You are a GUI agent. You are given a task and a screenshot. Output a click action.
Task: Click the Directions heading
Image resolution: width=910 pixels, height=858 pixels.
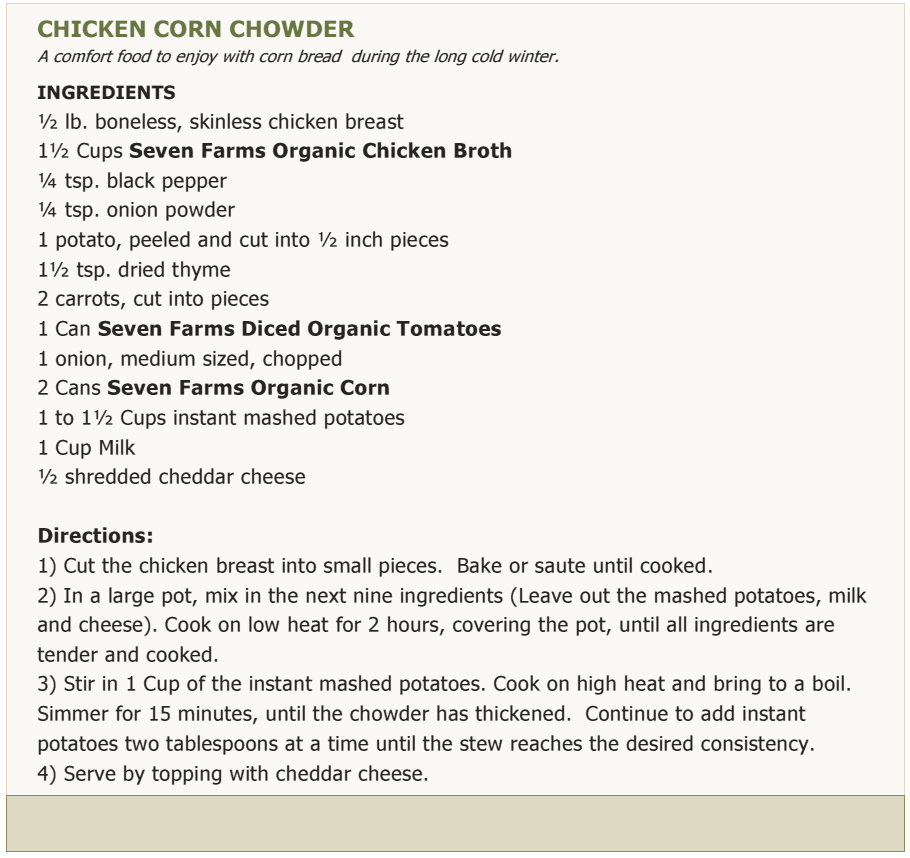(x=96, y=535)
